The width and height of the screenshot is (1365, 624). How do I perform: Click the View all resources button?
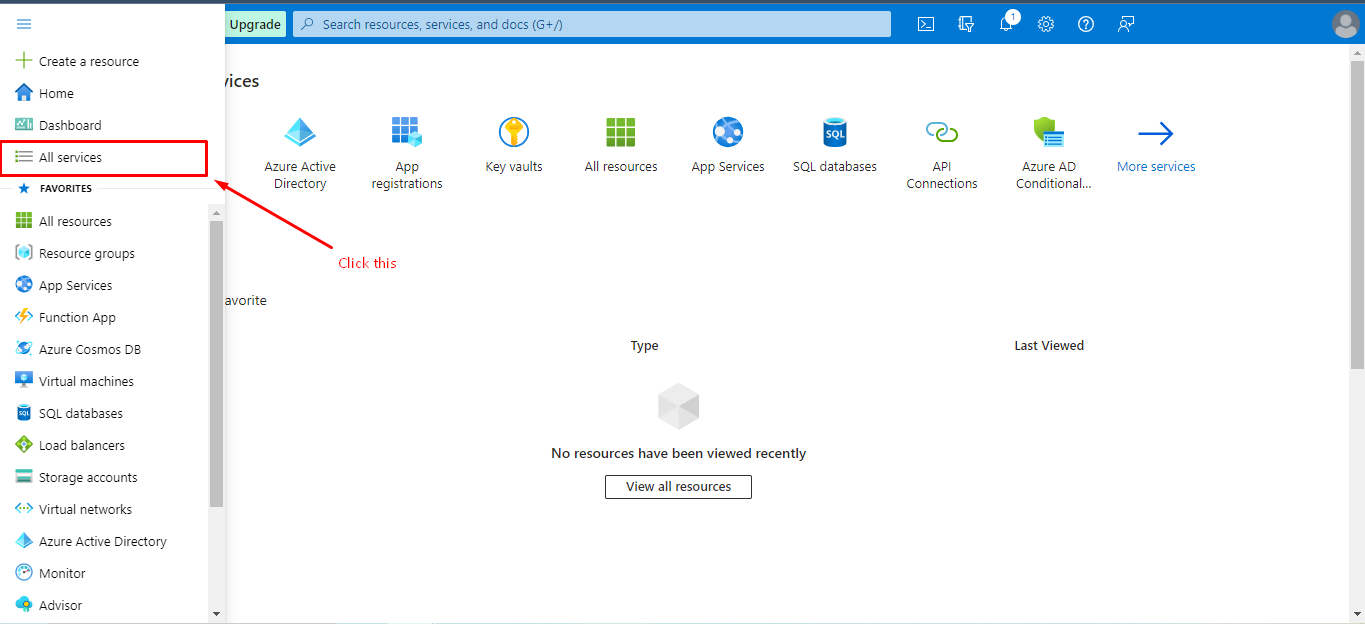[678, 487]
